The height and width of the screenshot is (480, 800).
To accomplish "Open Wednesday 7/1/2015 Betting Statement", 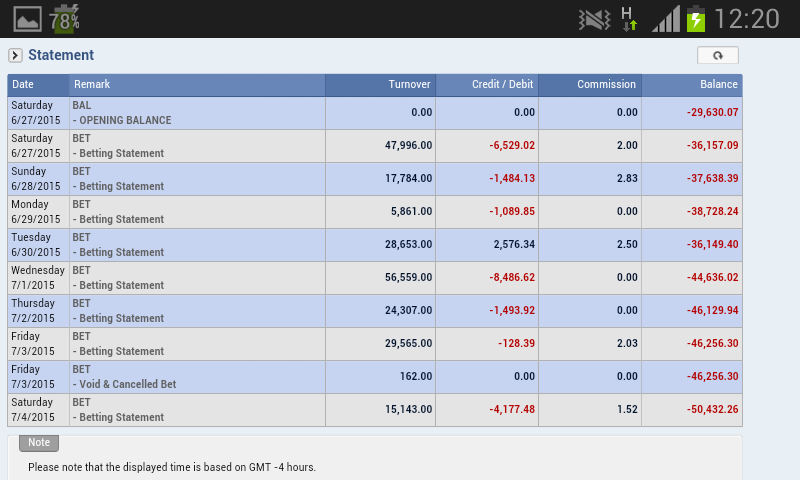I will click(374, 278).
